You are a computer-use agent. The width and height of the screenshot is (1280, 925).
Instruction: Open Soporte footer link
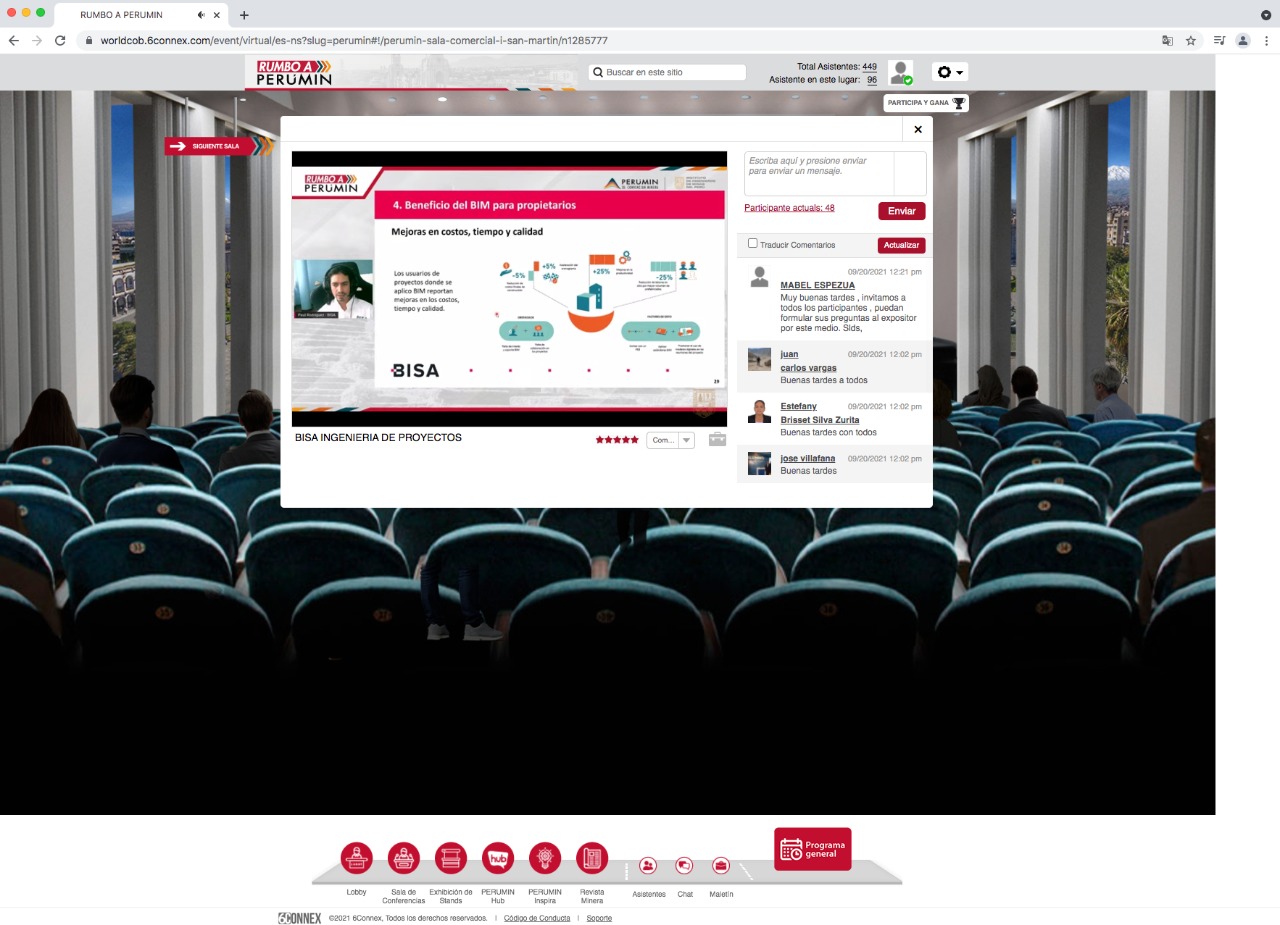point(599,918)
